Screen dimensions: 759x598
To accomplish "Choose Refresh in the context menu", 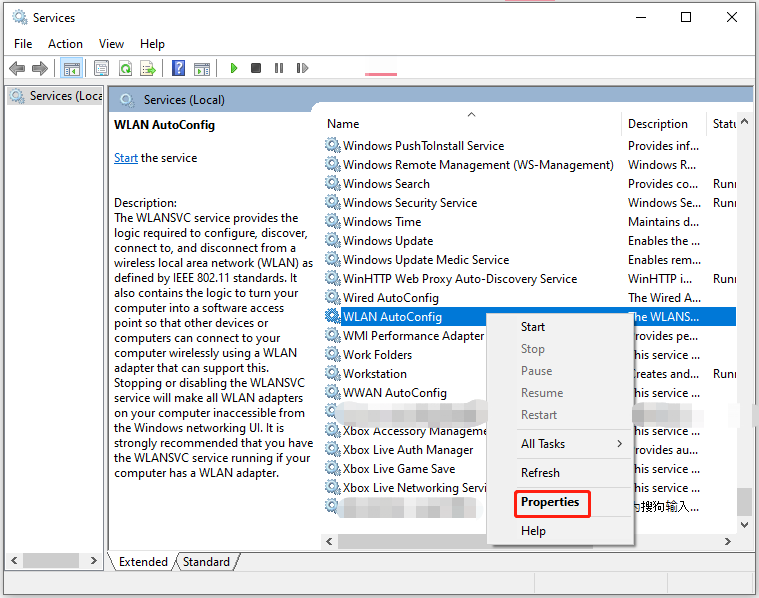I will [x=540, y=473].
